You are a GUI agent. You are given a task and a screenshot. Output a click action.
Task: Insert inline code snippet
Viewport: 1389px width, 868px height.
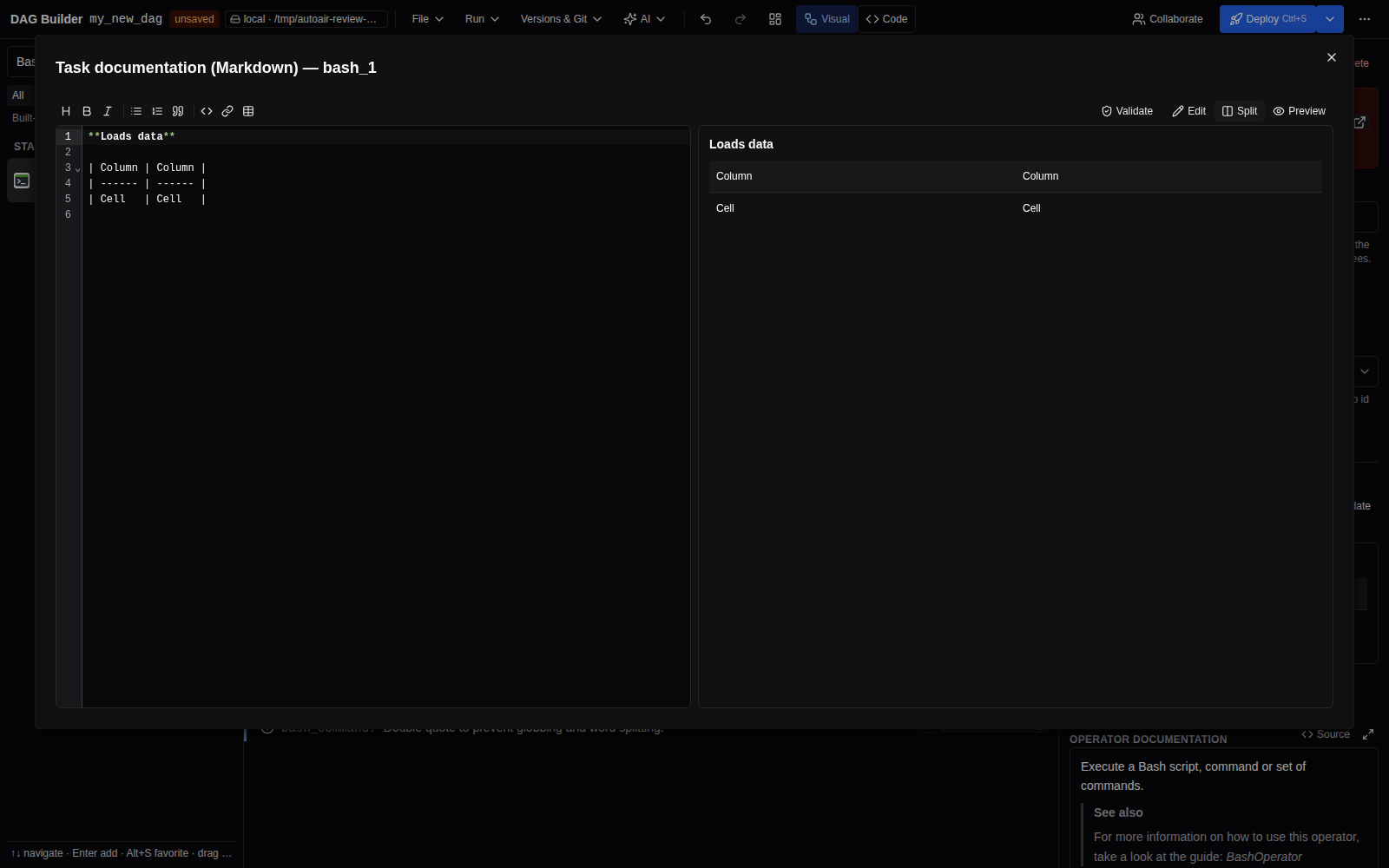[x=207, y=111]
